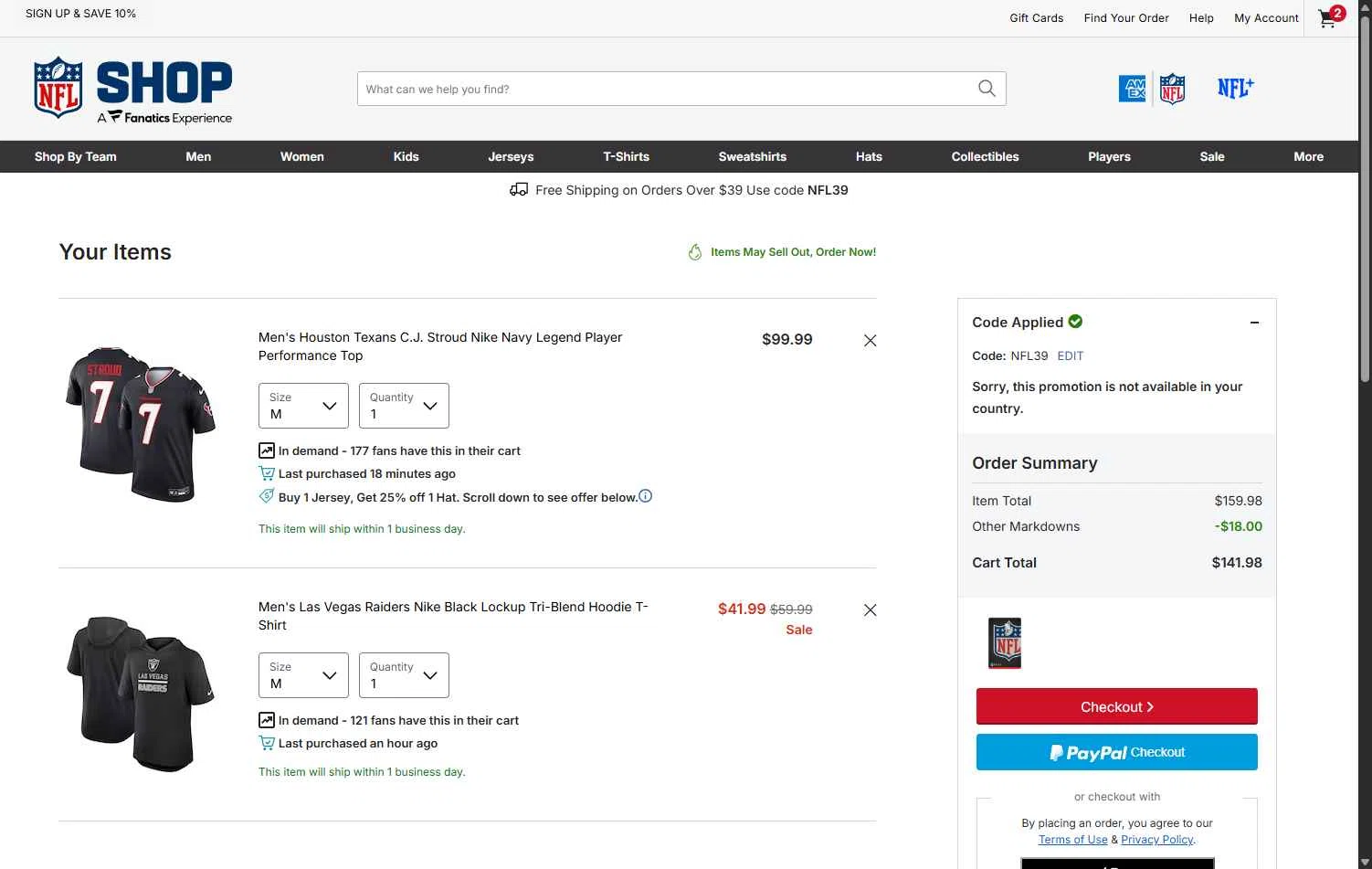Click the jersey offer tag icon
Viewport: 1372px width, 869px height.
(267, 496)
